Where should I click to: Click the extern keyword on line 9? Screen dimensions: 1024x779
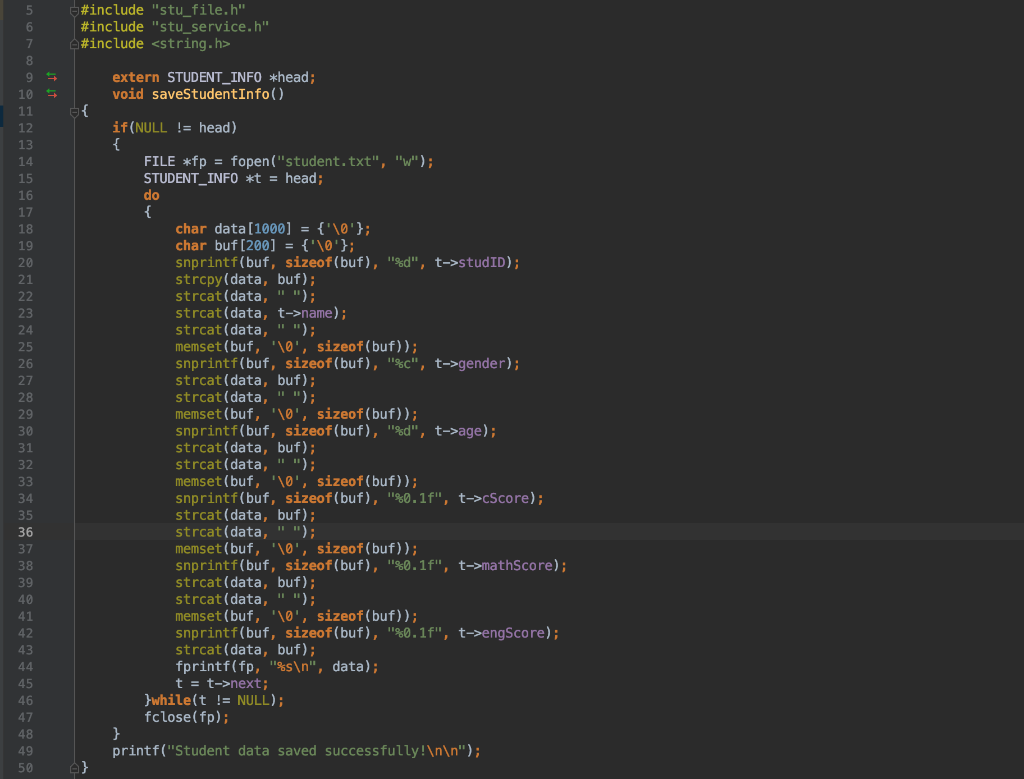tap(135, 76)
